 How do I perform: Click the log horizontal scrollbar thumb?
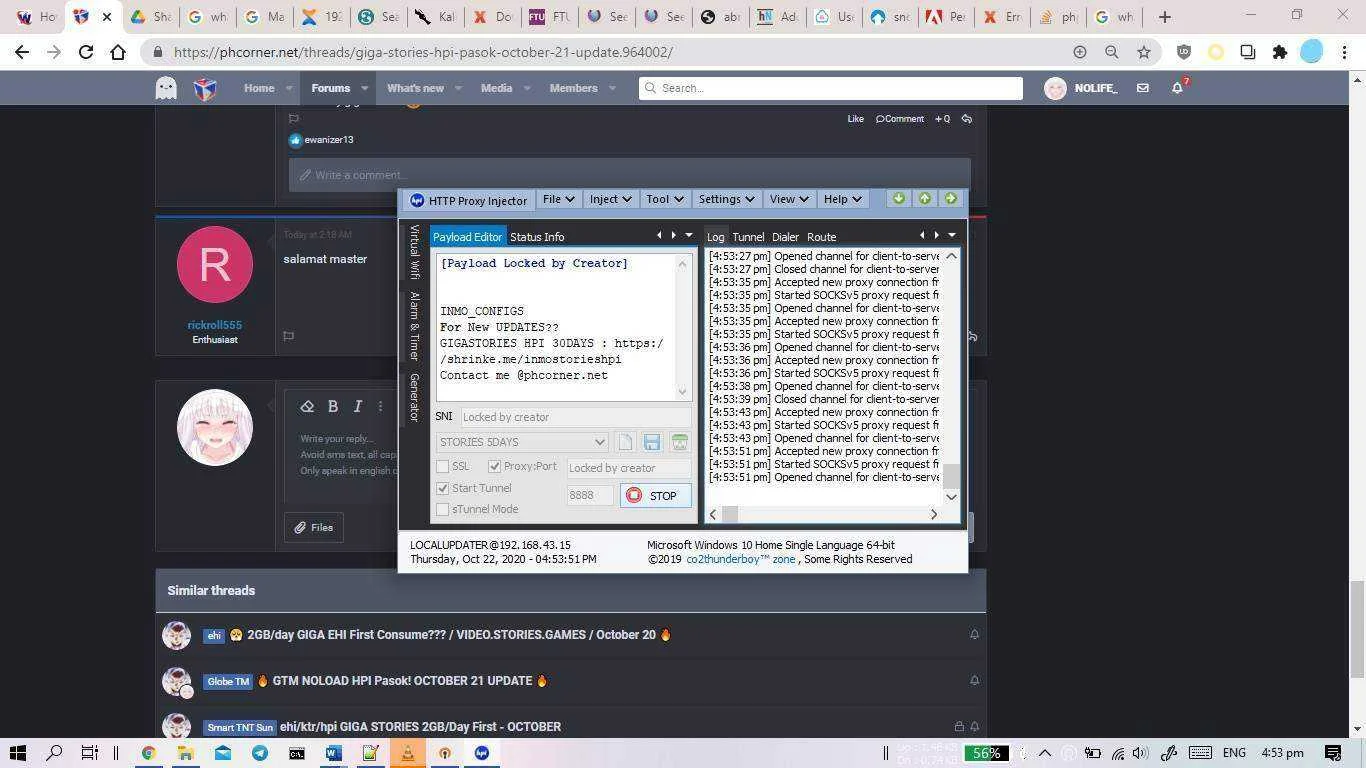click(730, 514)
